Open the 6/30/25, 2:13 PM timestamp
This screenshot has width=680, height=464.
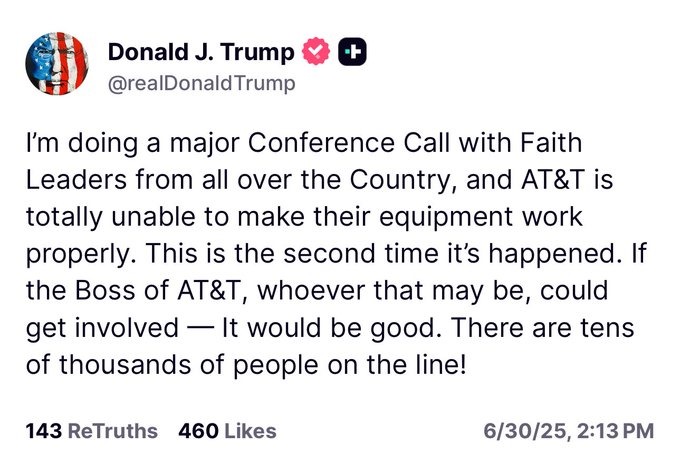(569, 431)
